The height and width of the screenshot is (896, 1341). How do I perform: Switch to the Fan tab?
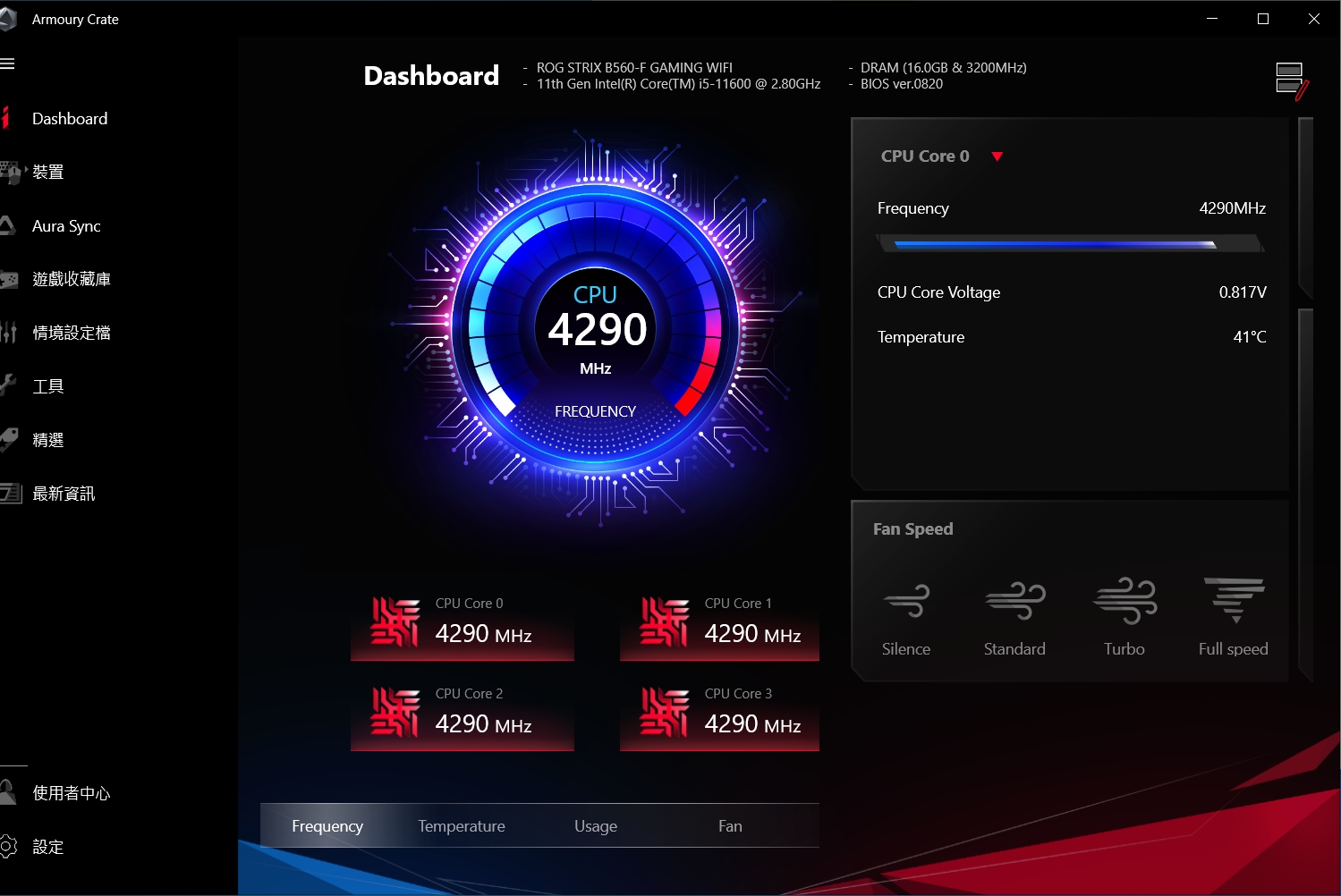click(x=730, y=826)
